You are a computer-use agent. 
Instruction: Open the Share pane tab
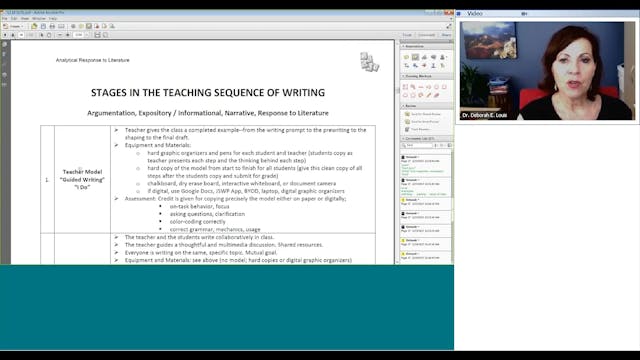(446, 35)
